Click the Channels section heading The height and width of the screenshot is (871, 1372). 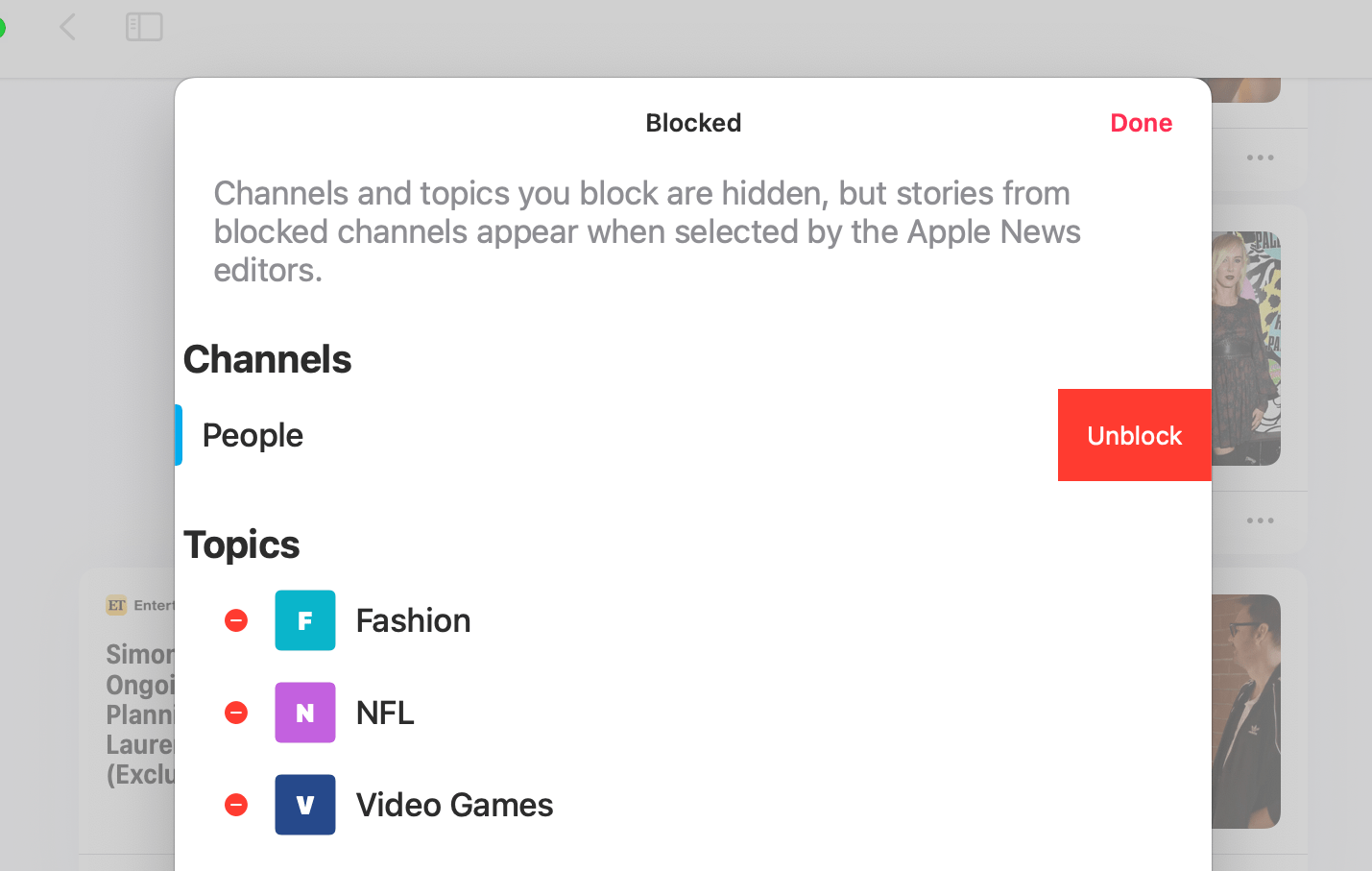click(267, 359)
